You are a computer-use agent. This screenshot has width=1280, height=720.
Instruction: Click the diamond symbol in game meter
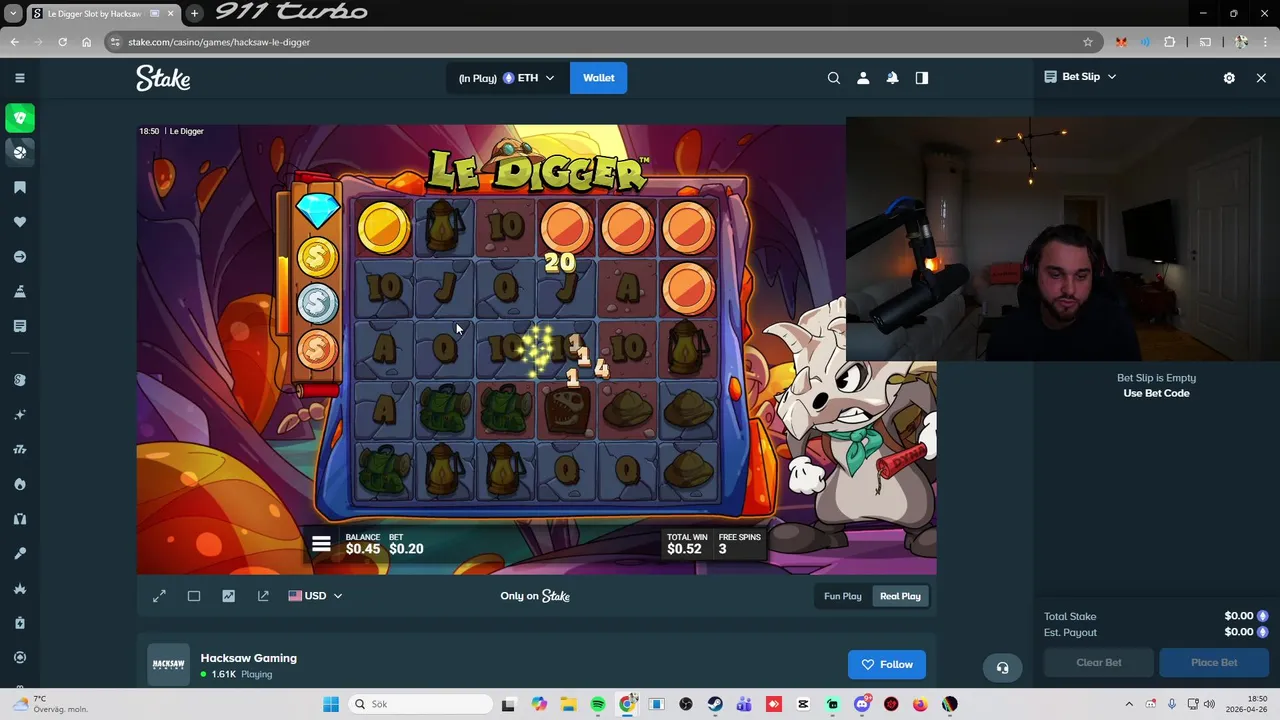pyautogui.click(x=318, y=212)
